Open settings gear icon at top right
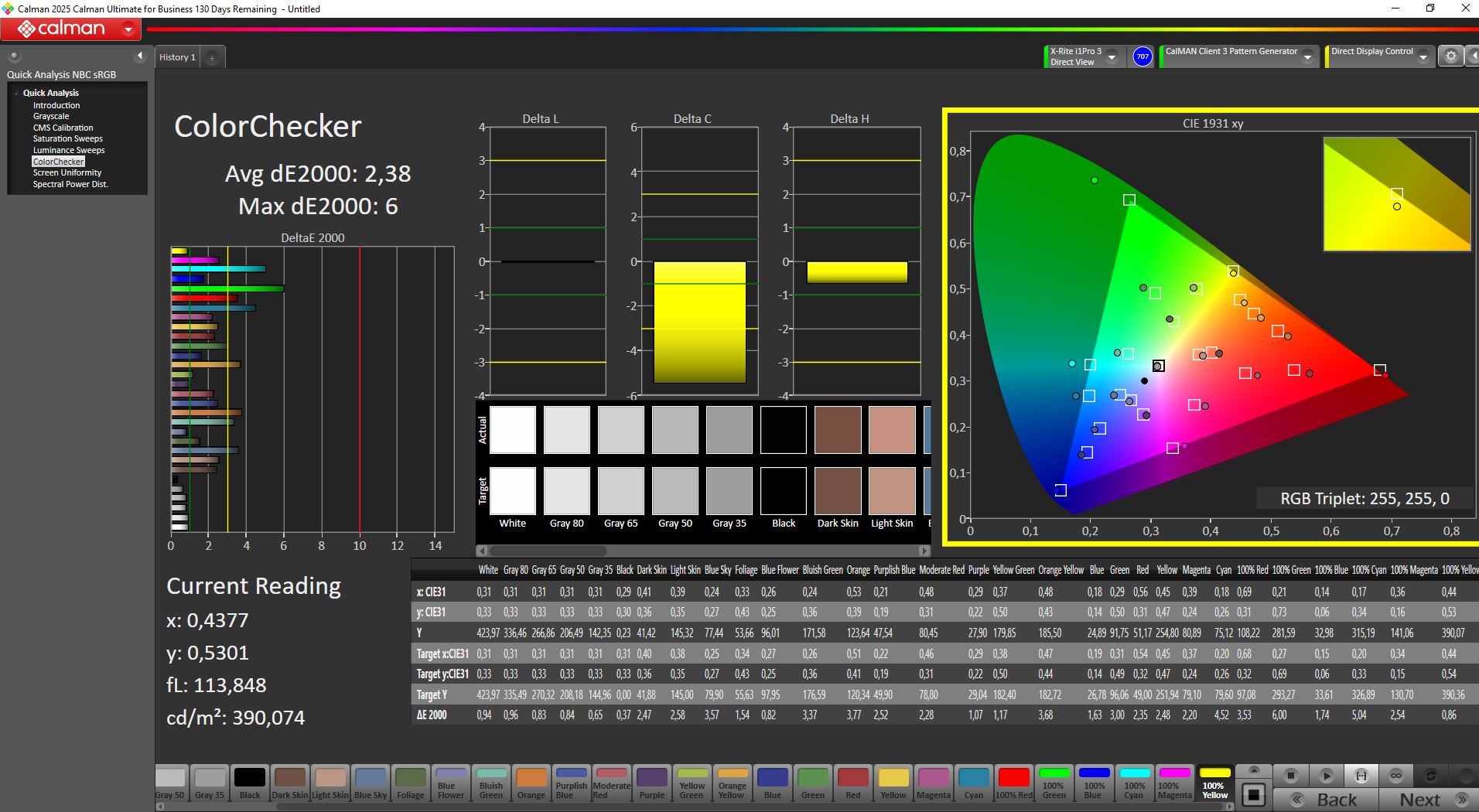Screen dimensions: 1479x812 click(1450, 56)
